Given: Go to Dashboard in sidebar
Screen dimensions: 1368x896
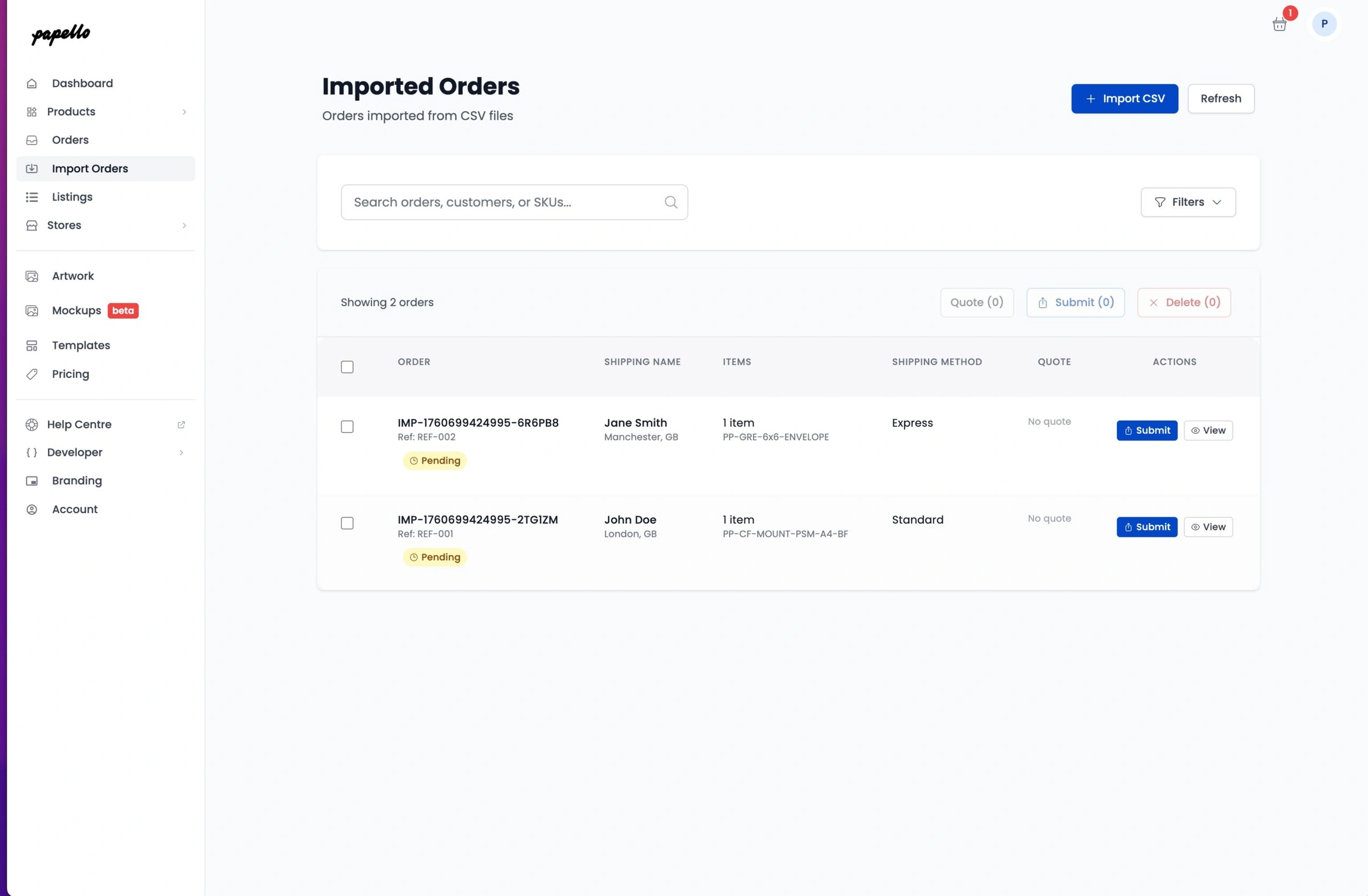Looking at the screenshot, I should click(82, 83).
